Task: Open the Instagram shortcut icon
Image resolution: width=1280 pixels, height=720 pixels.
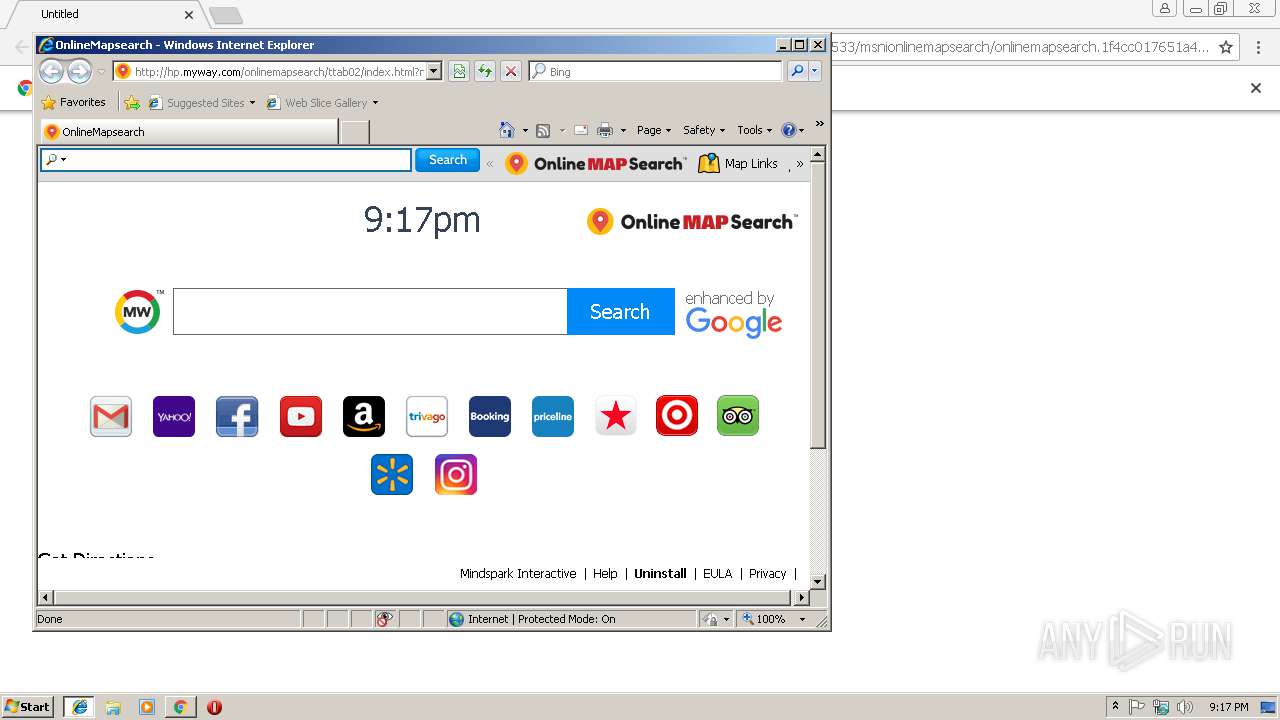Action: (456, 474)
